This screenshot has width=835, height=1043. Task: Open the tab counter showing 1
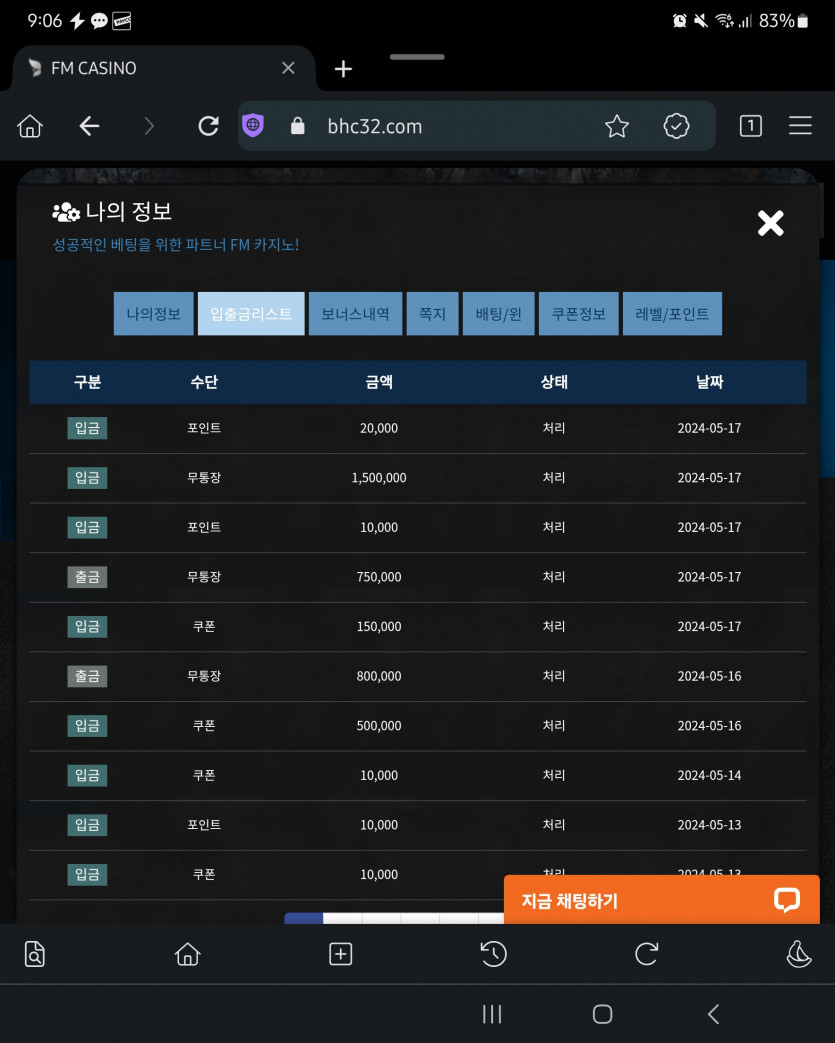[751, 126]
